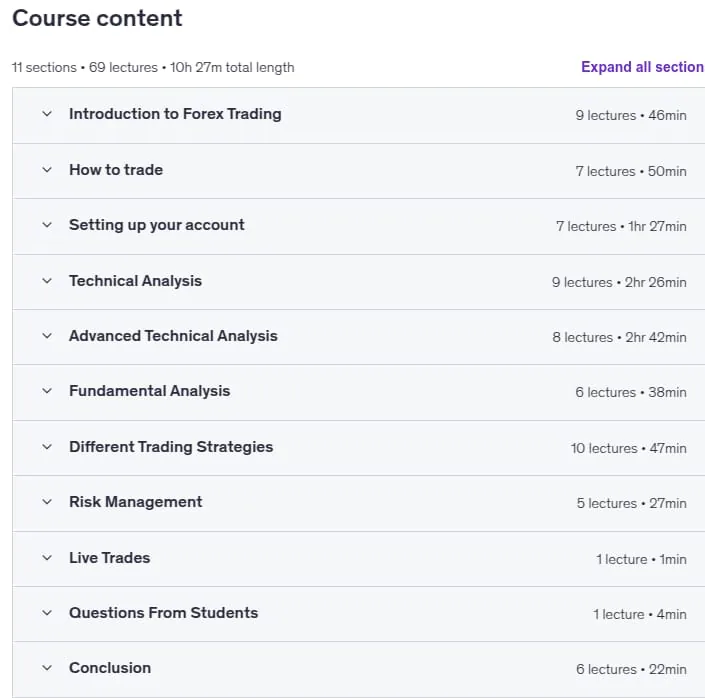Click the Technical Analysis section heading
Image resolution: width=705 pixels, height=698 pixels.
[x=135, y=281]
